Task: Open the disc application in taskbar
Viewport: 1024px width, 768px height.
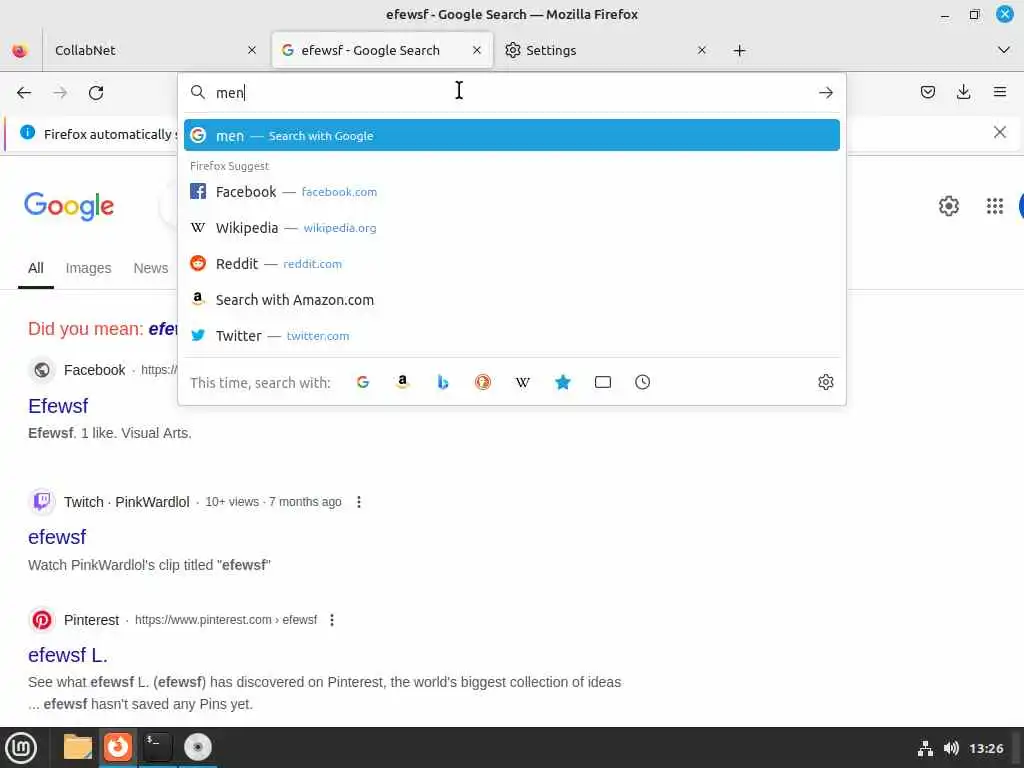Action: (197, 747)
